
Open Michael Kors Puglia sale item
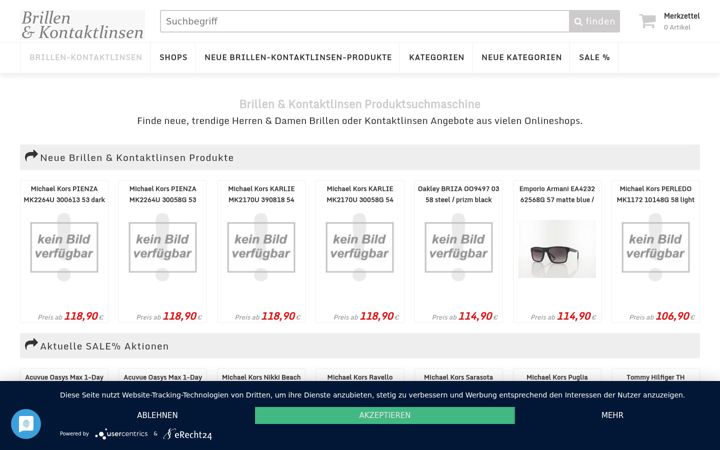557,377
